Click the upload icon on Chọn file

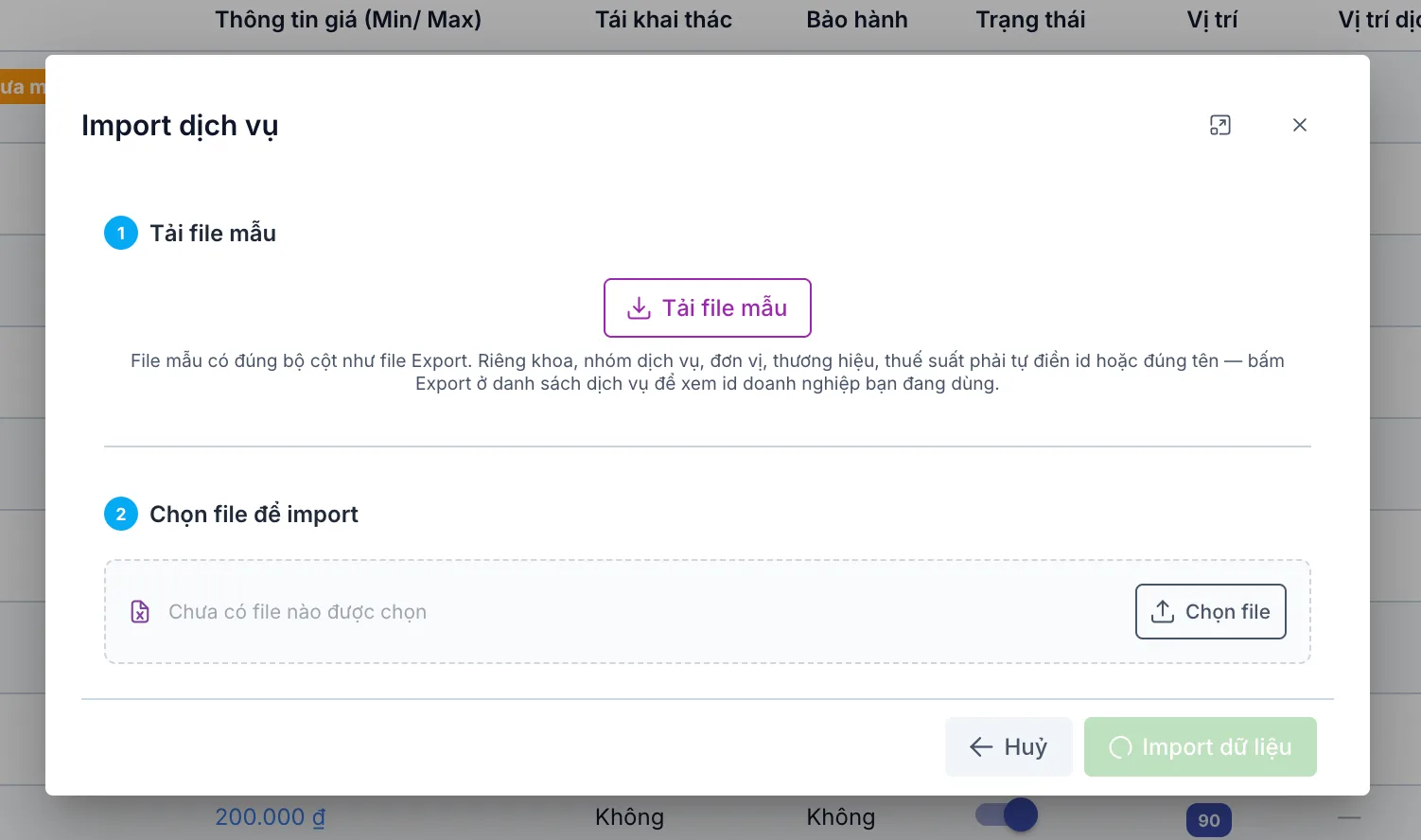1163,612
